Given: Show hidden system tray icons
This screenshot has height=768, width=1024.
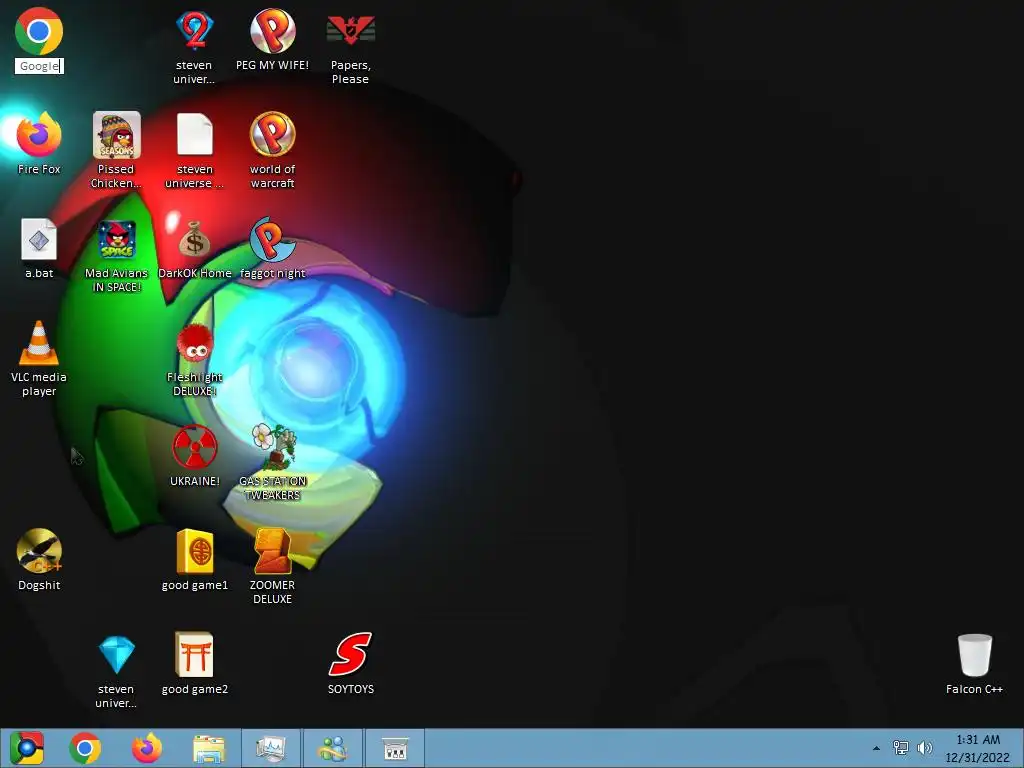Looking at the screenshot, I should point(876,748).
